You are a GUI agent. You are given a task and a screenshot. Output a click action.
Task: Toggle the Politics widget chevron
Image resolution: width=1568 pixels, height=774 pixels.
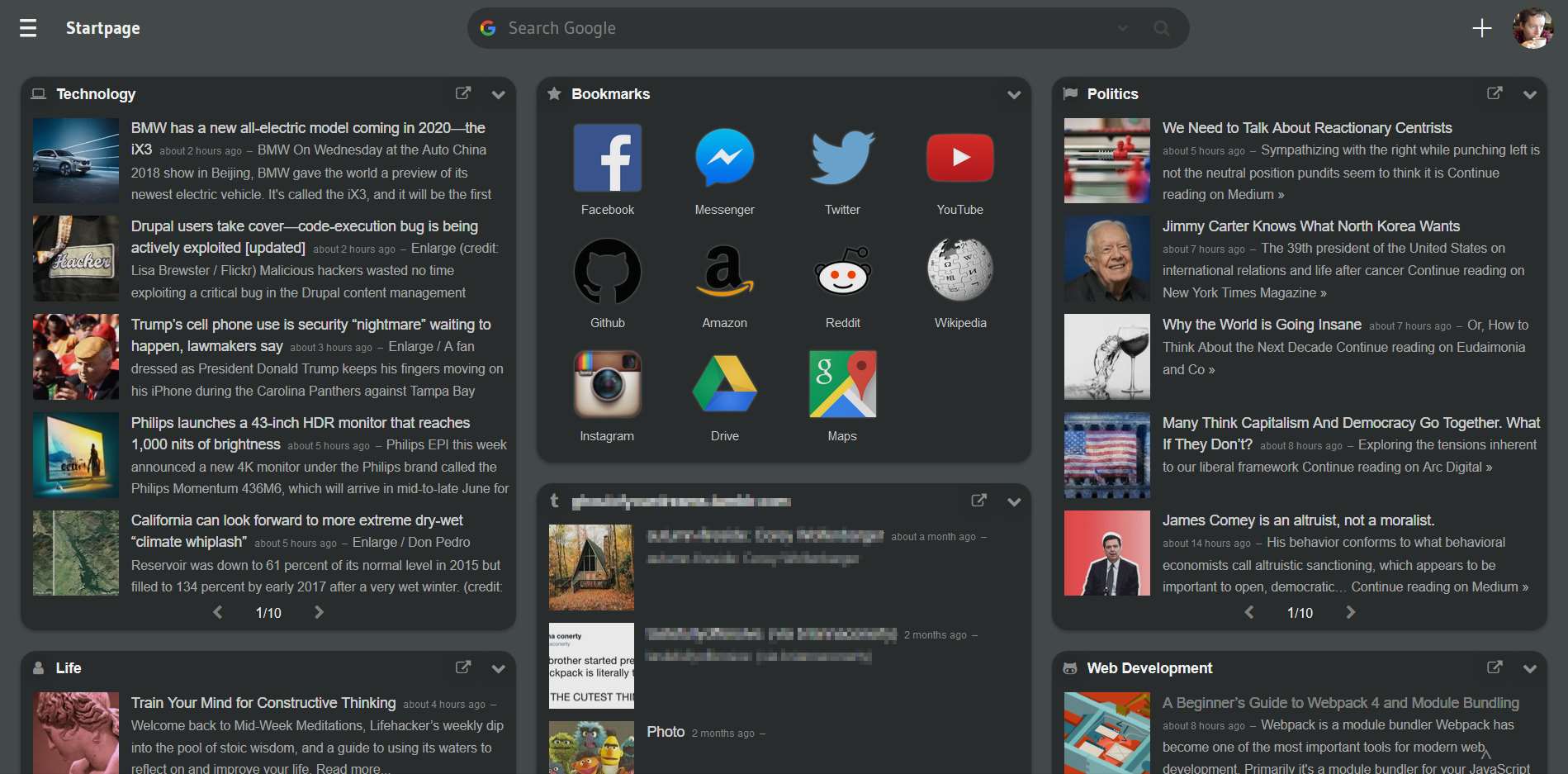pyautogui.click(x=1529, y=94)
